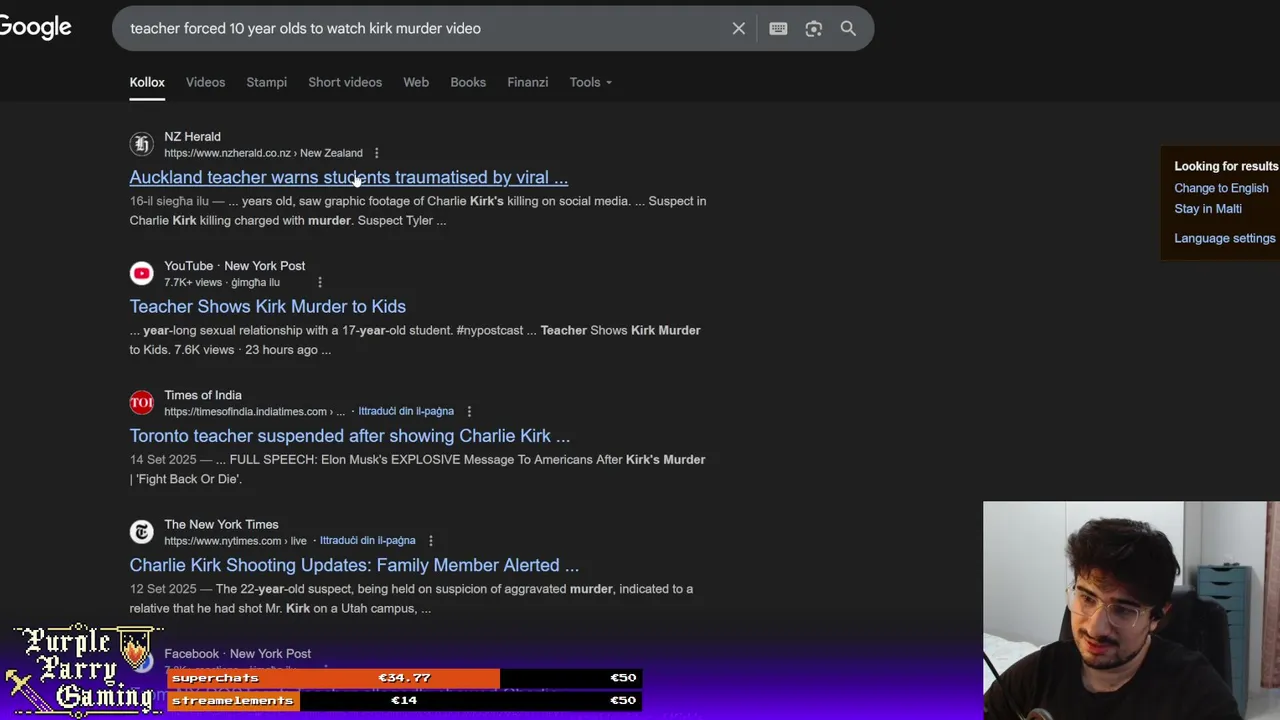The image size is (1280, 720).
Task: Open the Finanzi tab
Action: coord(527,82)
